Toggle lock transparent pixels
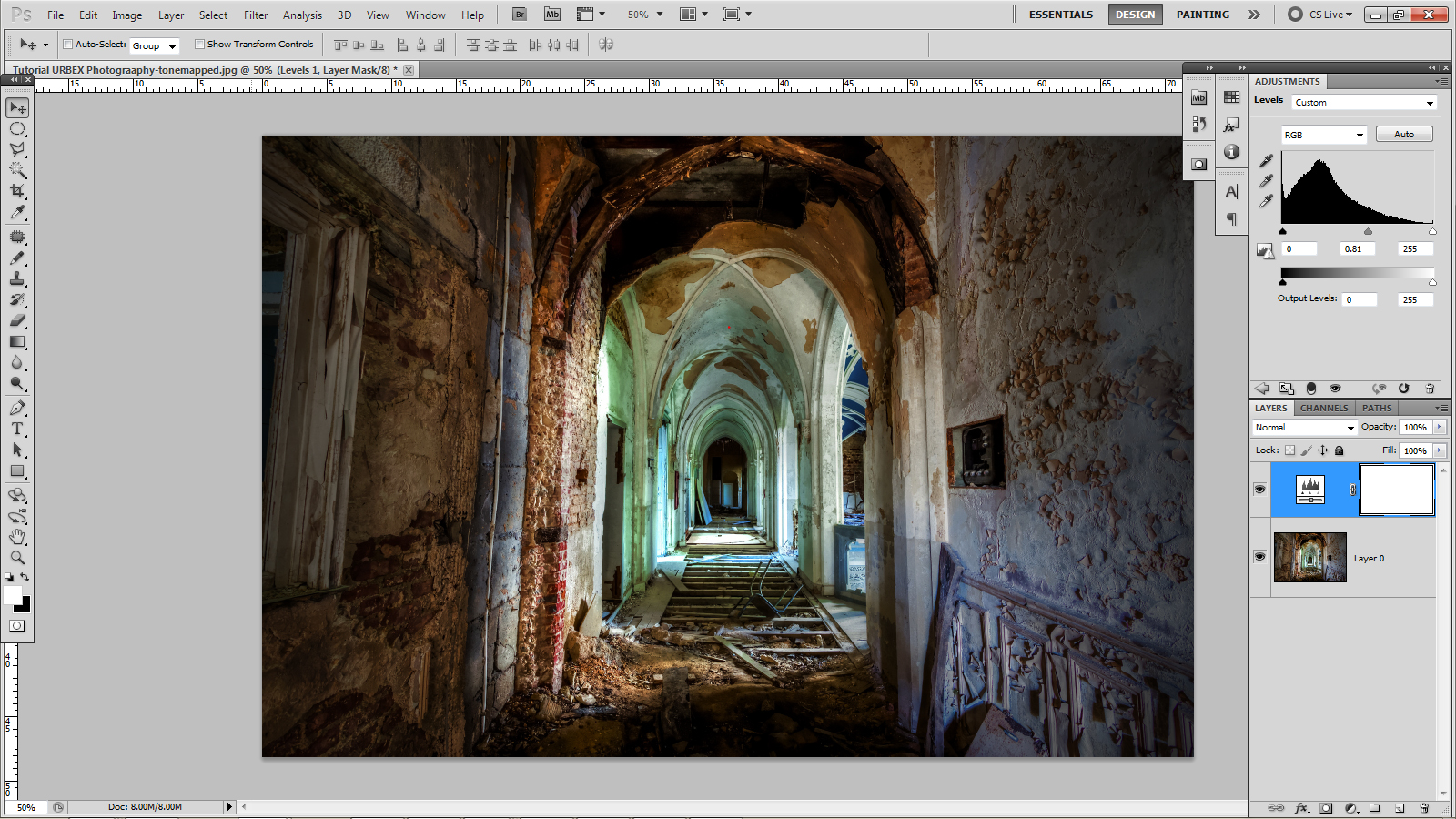Image resolution: width=1456 pixels, height=819 pixels. (x=1289, y=450)
